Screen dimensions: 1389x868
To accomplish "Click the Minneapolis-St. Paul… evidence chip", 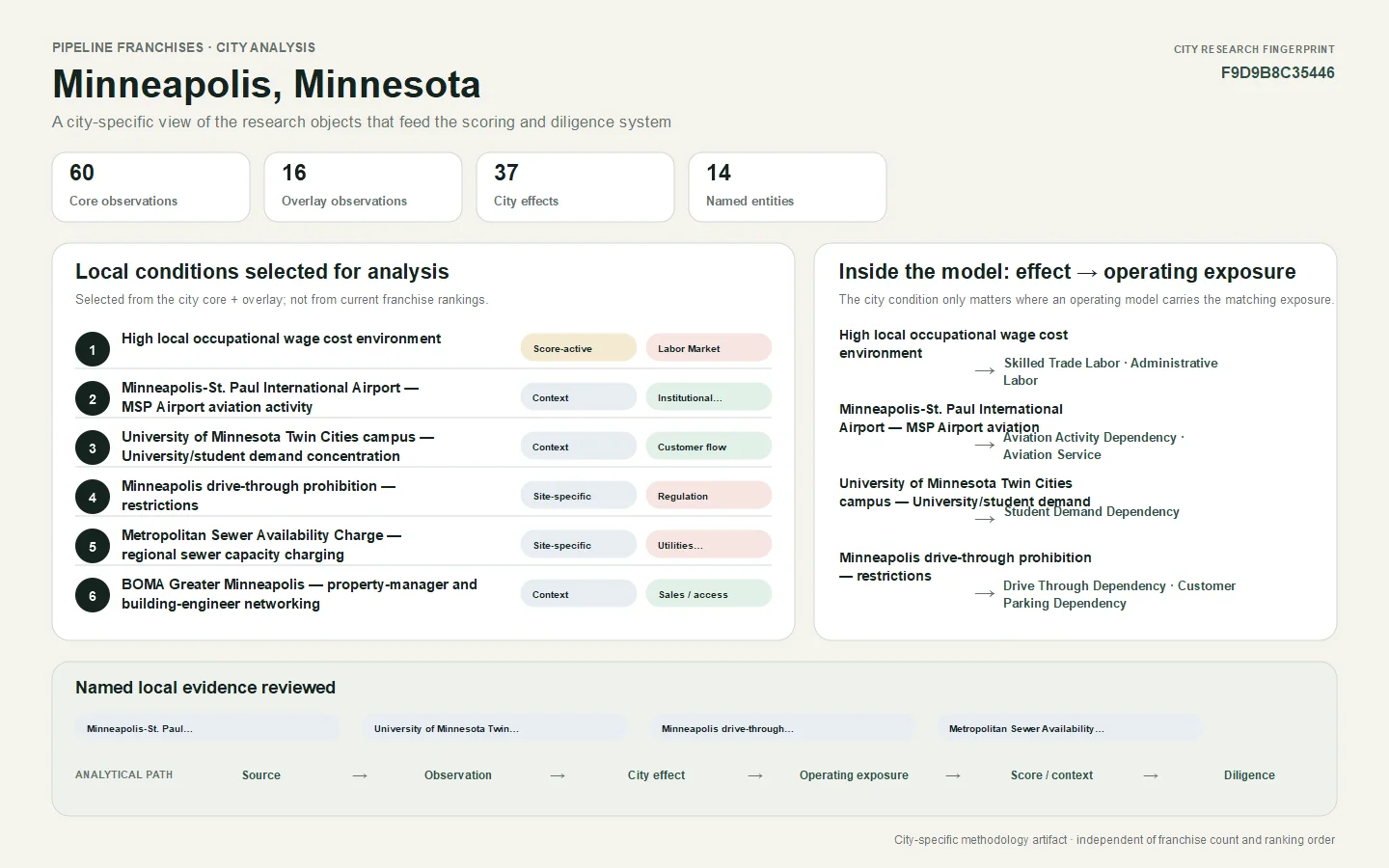I will pos(207,728).
